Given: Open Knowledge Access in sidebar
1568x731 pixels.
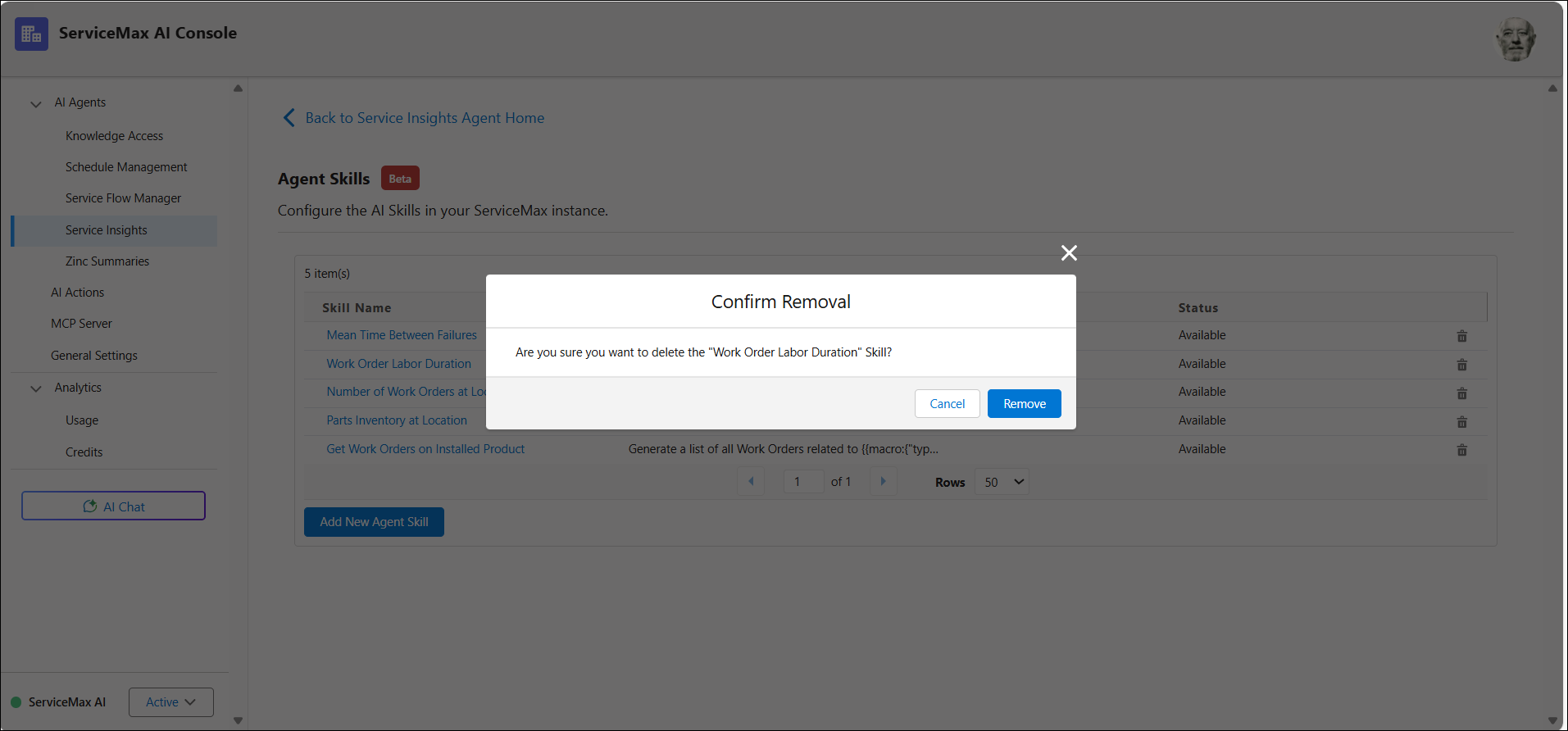Looking at the screenshot, I should coord(114,136).
